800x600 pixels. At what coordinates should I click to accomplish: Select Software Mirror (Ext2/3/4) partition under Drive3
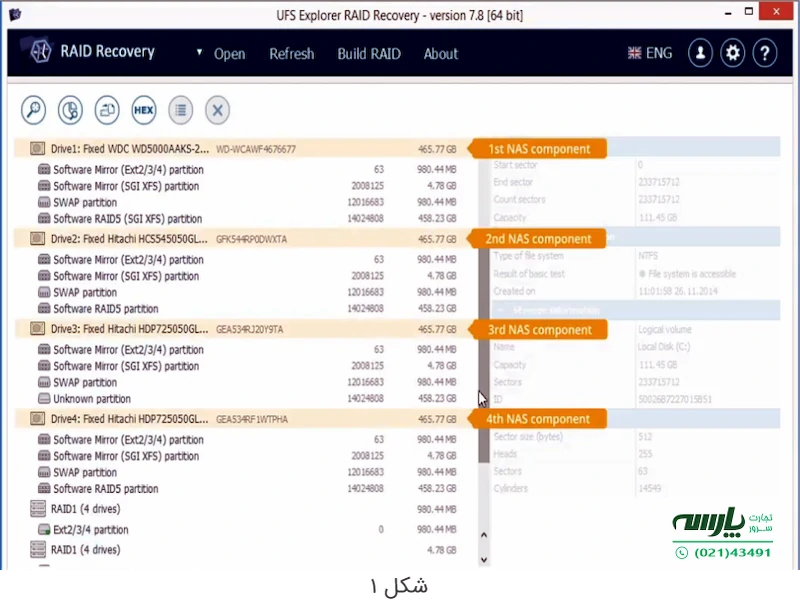pyautogui.click(x=247, y=349)
